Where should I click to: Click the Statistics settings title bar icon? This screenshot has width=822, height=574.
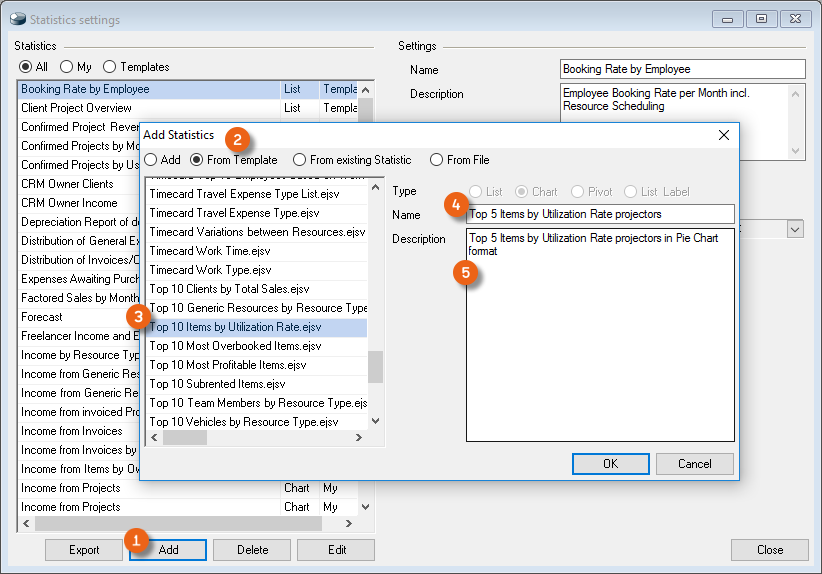(17, 19)
